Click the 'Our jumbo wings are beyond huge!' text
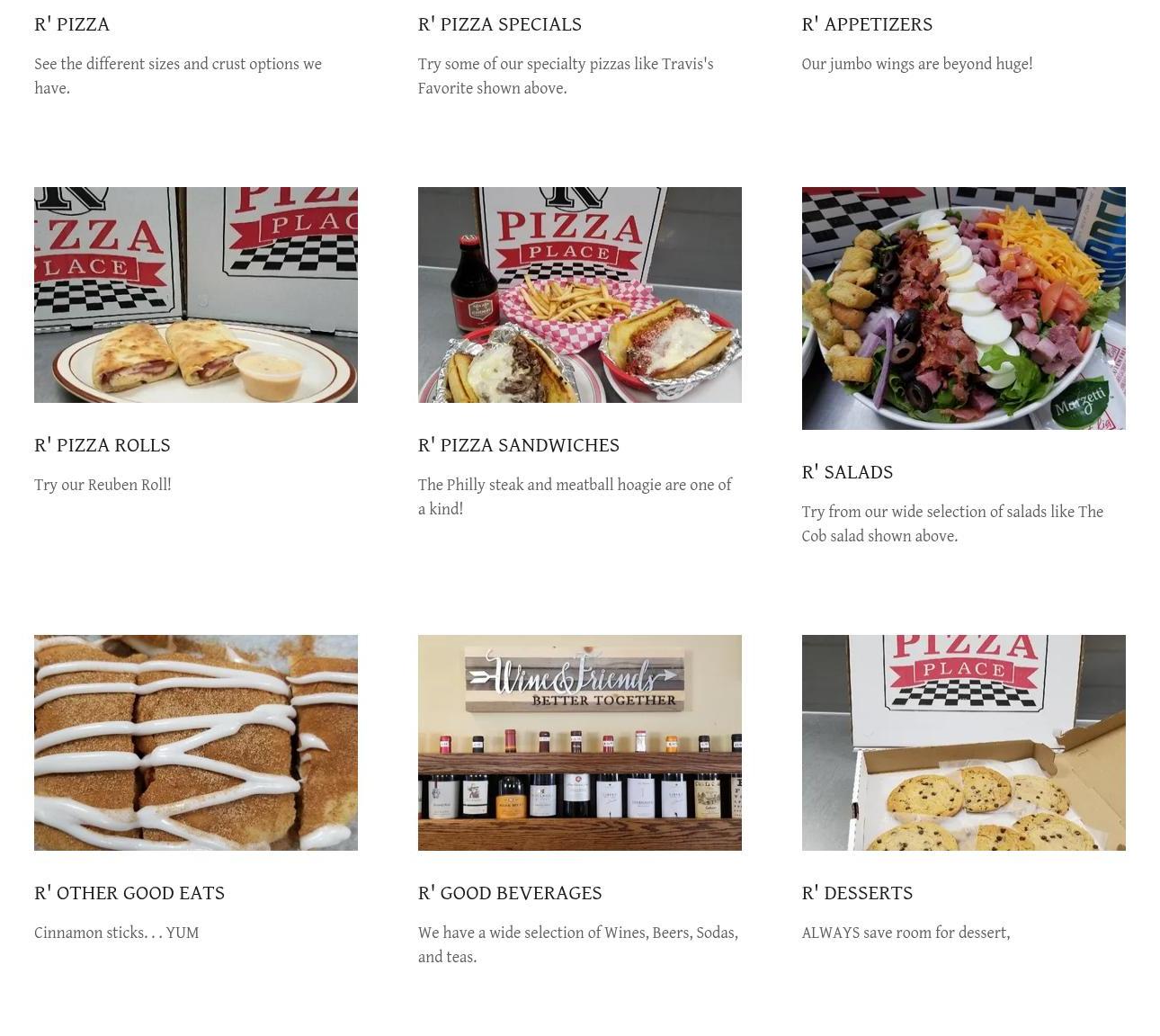1160x1036 pixels. (917, 64)
